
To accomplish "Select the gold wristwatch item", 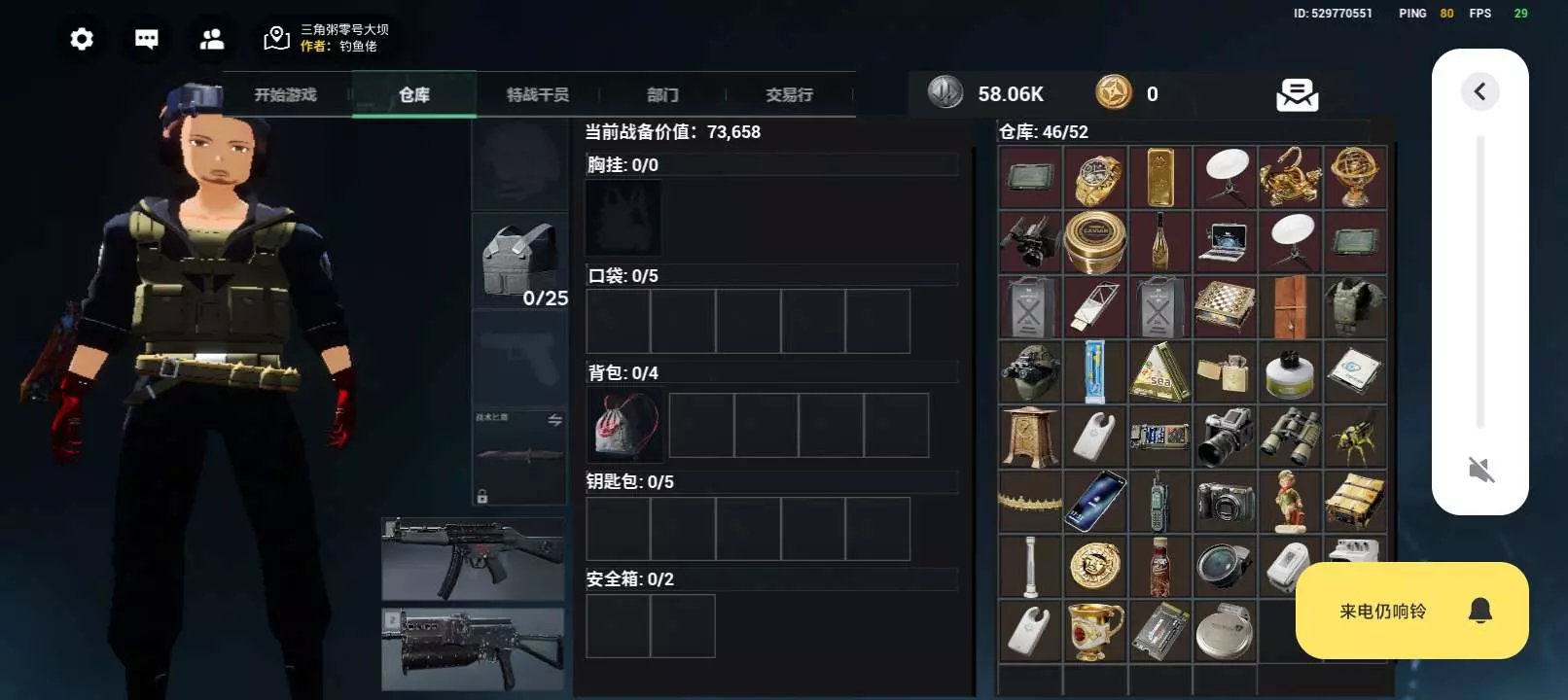I will [1095, 177].
